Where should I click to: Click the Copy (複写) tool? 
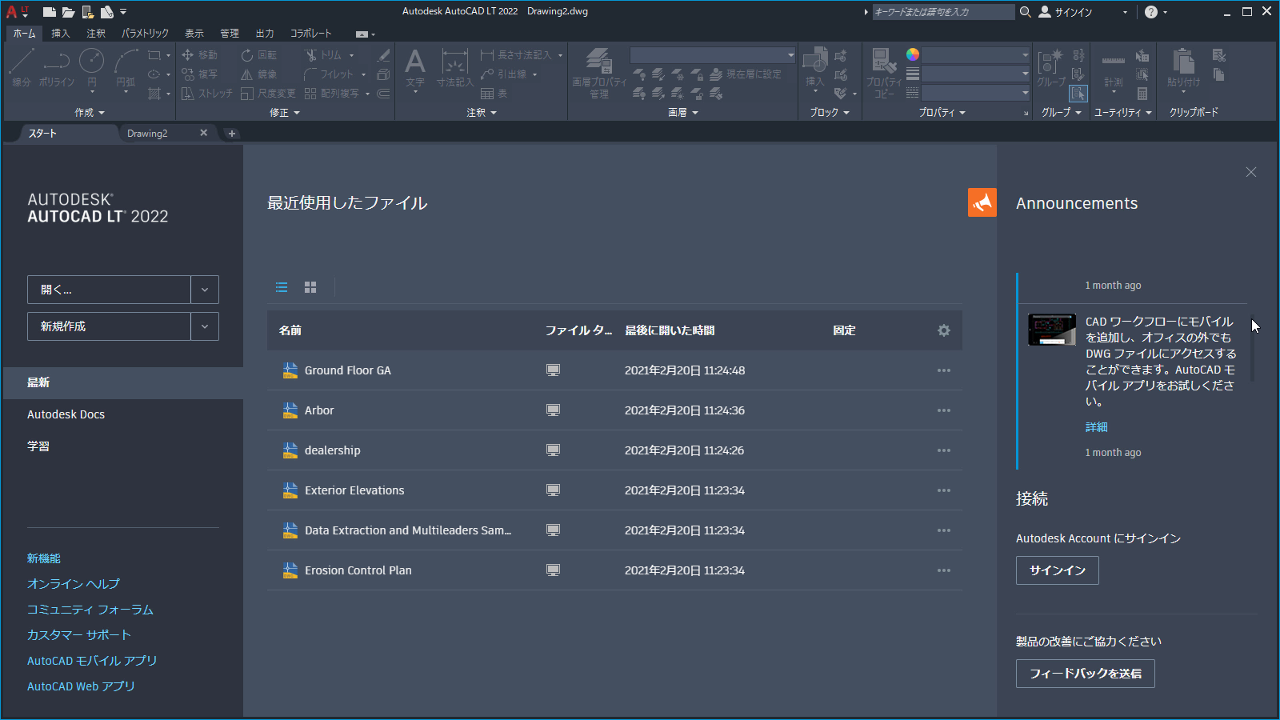(x=199, y=74)
